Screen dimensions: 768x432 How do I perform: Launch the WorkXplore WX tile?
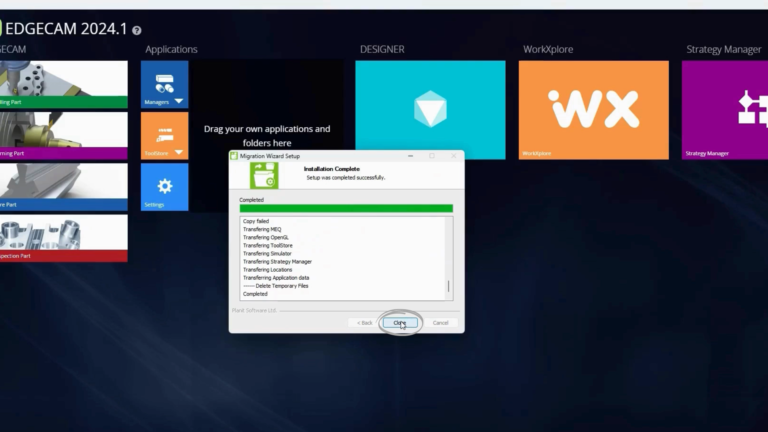[593, 109]
